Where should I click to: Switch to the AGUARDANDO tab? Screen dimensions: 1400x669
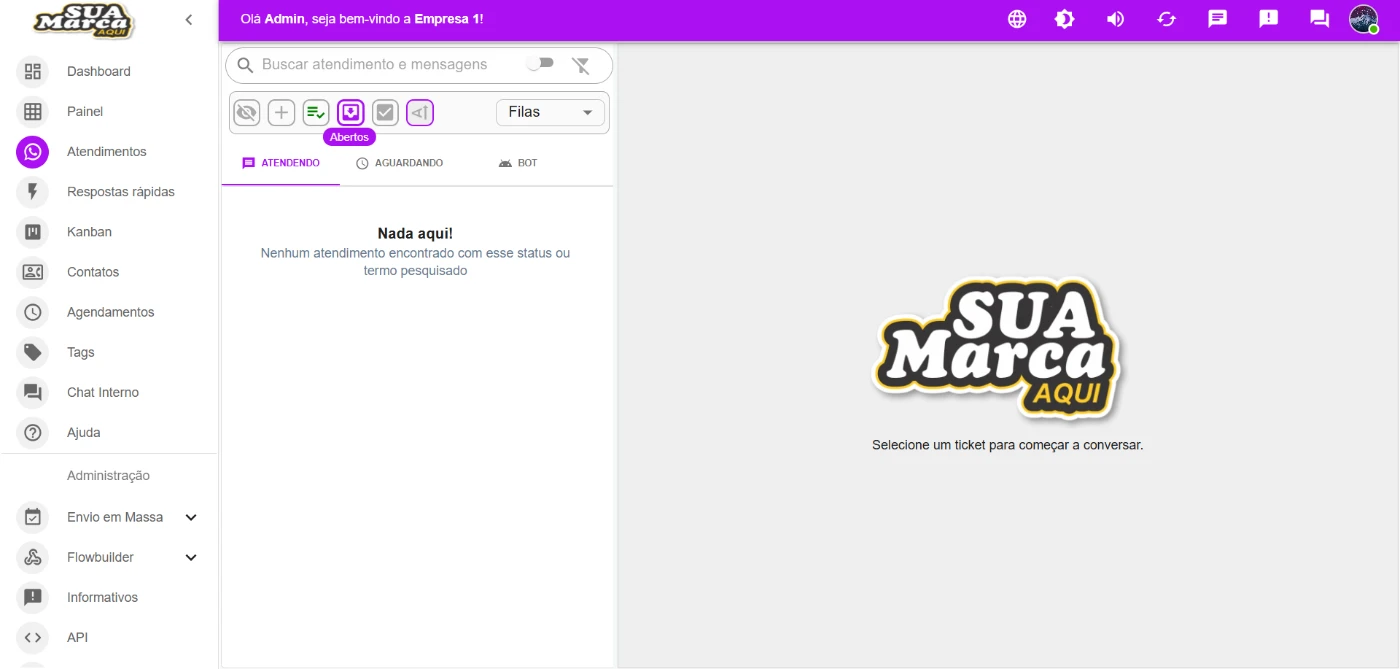pyautogui.click(x=399, y=163)
